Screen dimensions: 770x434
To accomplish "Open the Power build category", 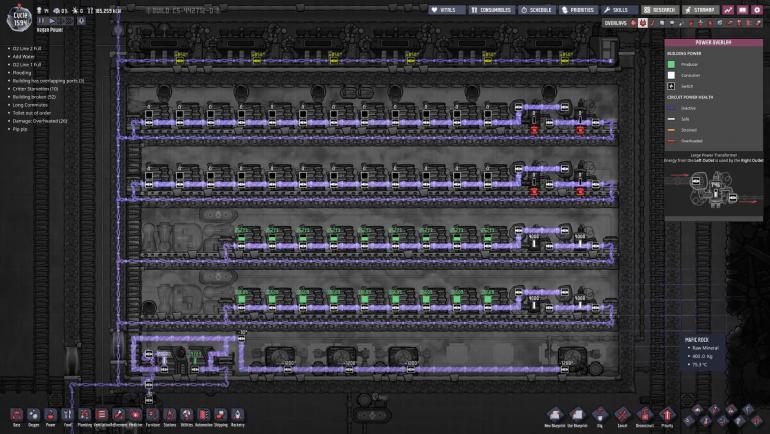I will [x=51, y=416].
